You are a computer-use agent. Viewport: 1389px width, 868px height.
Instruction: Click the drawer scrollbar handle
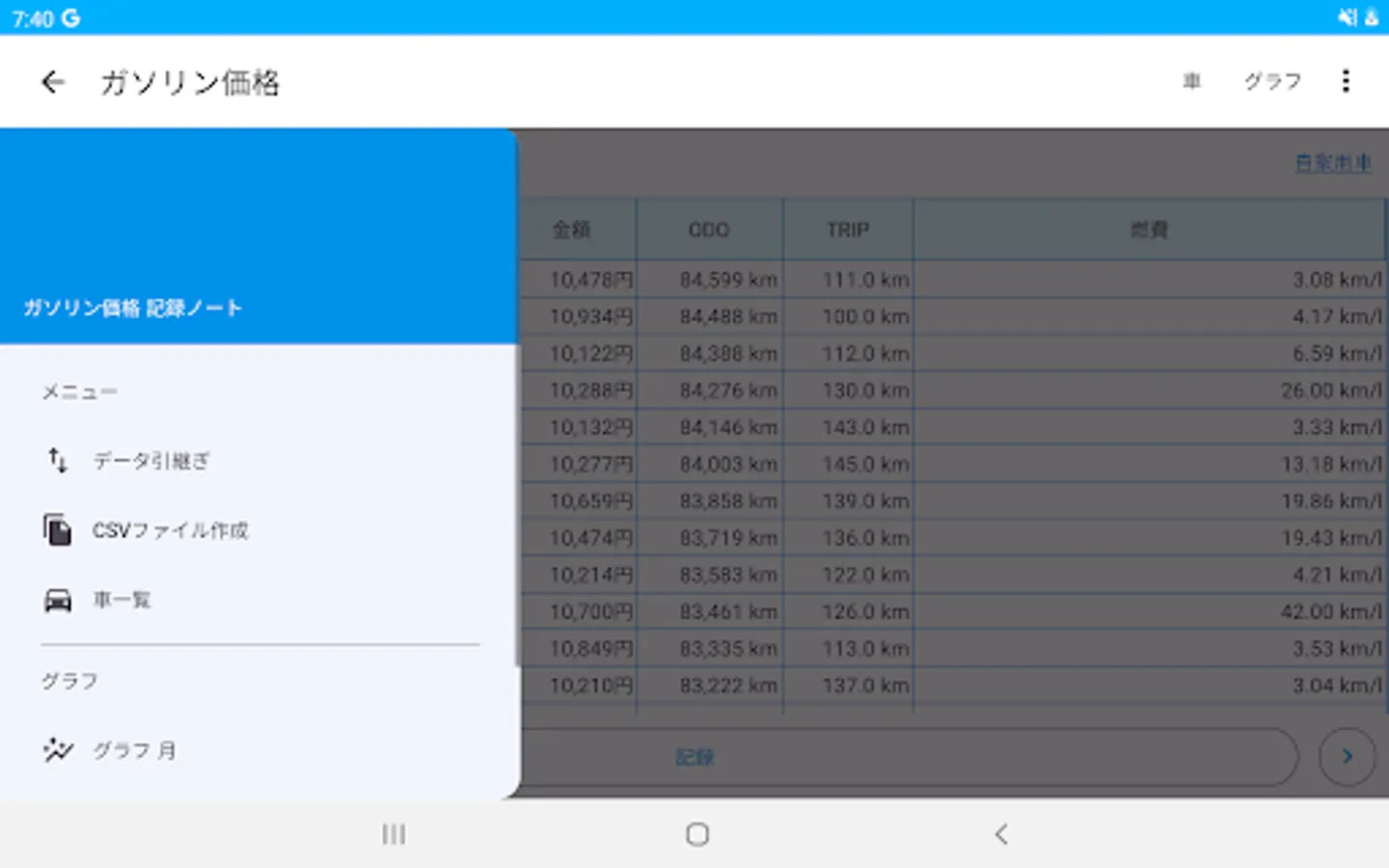(517, 506)
